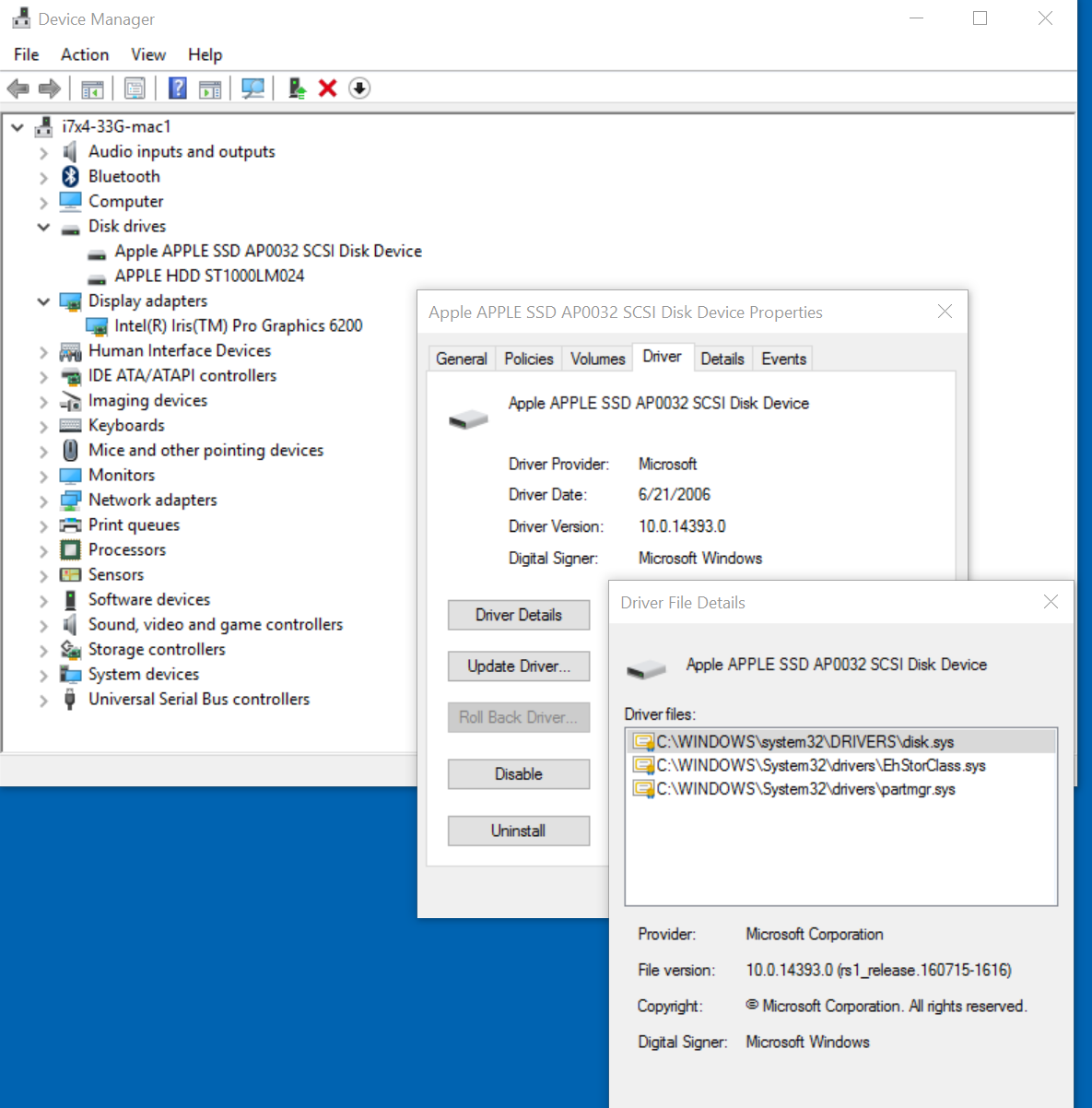Click the Back arrow toolbar icon
The height and width of the screenshot is (1108, 1092).
18,88
